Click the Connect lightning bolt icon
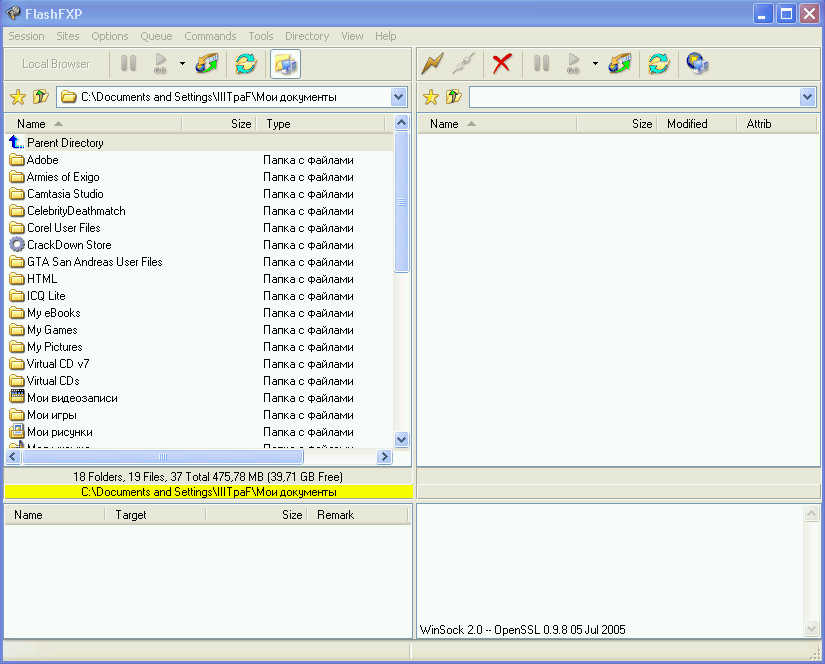 pyautogui.click(x=432, y=64)
